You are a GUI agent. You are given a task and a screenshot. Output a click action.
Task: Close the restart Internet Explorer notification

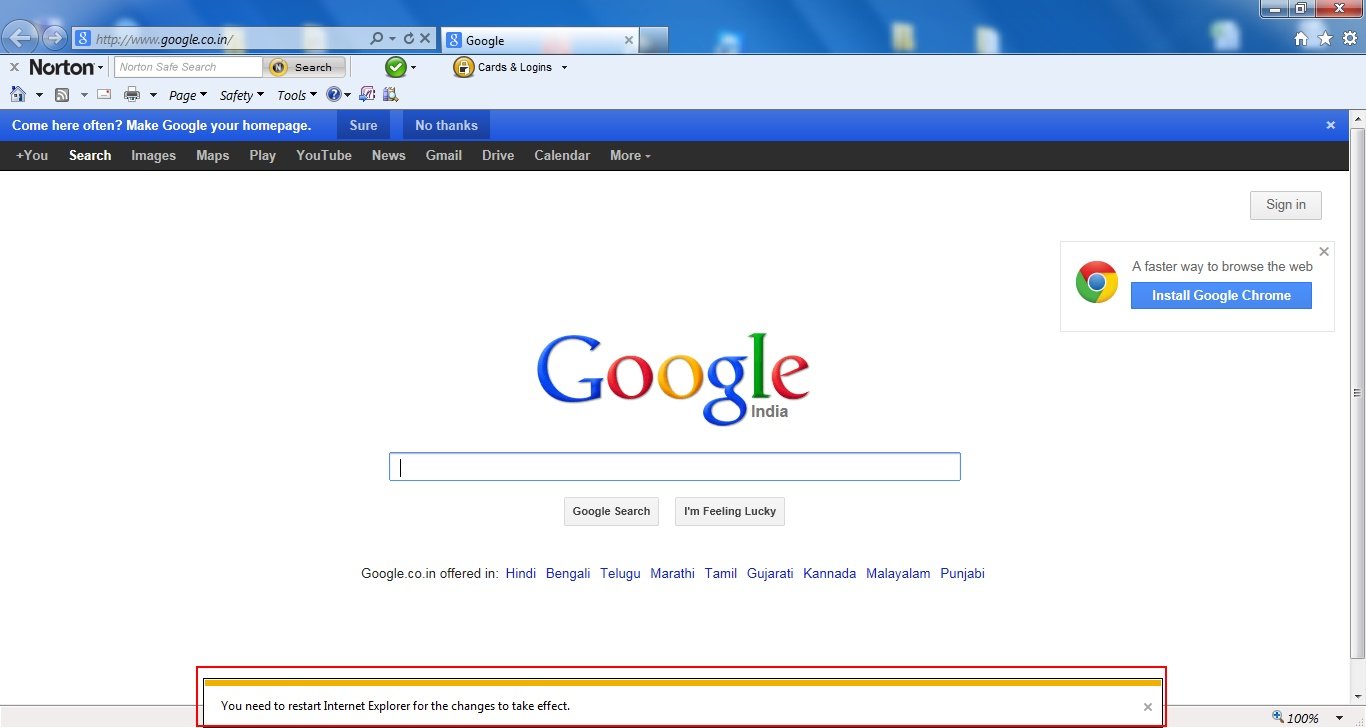coord(1148,707)
